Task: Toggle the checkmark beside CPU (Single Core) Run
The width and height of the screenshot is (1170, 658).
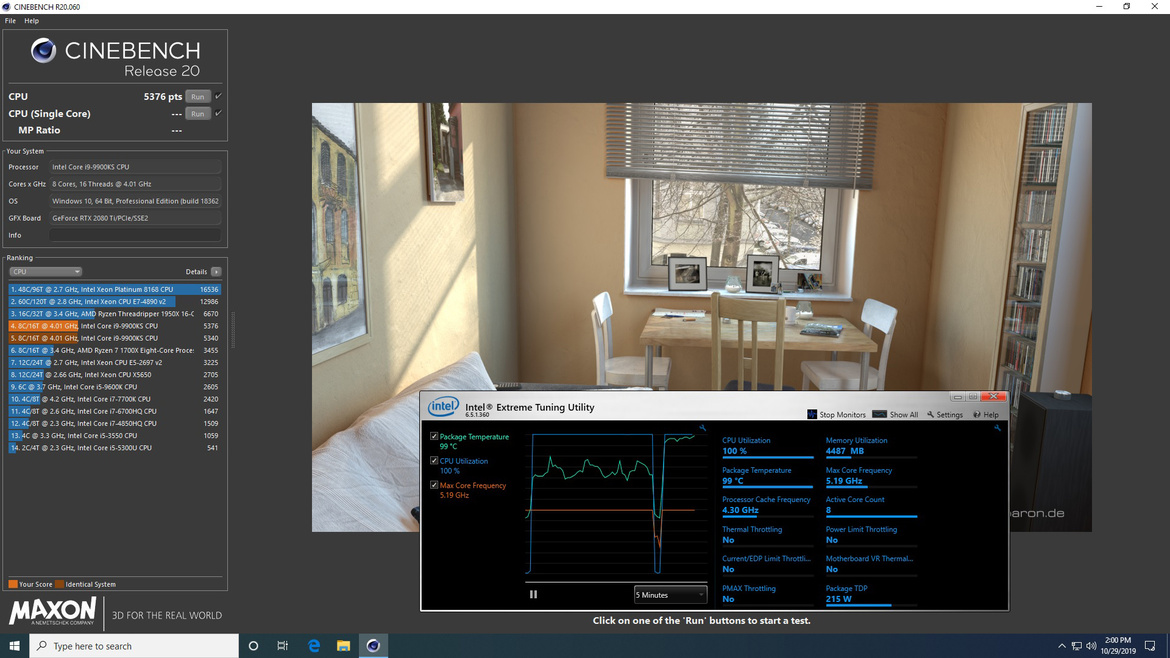Action: coord(218,113)
